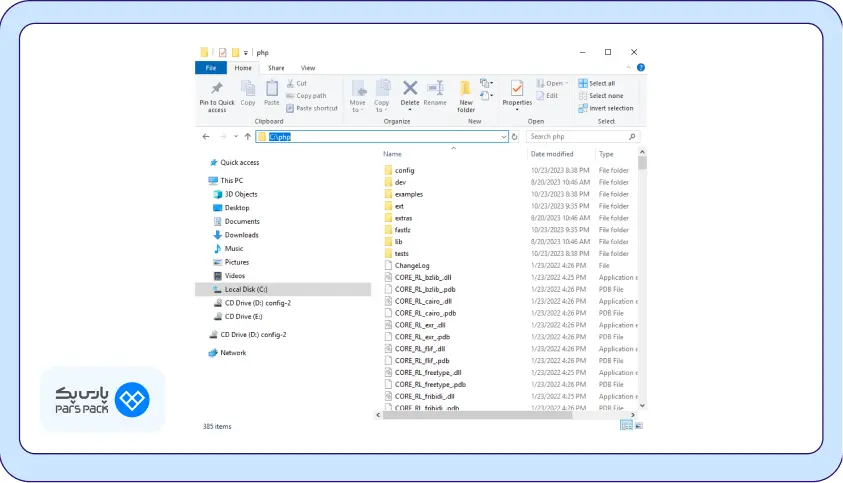843x483 pixels.
Task: Refresh the php folder view
Action: 515,137
